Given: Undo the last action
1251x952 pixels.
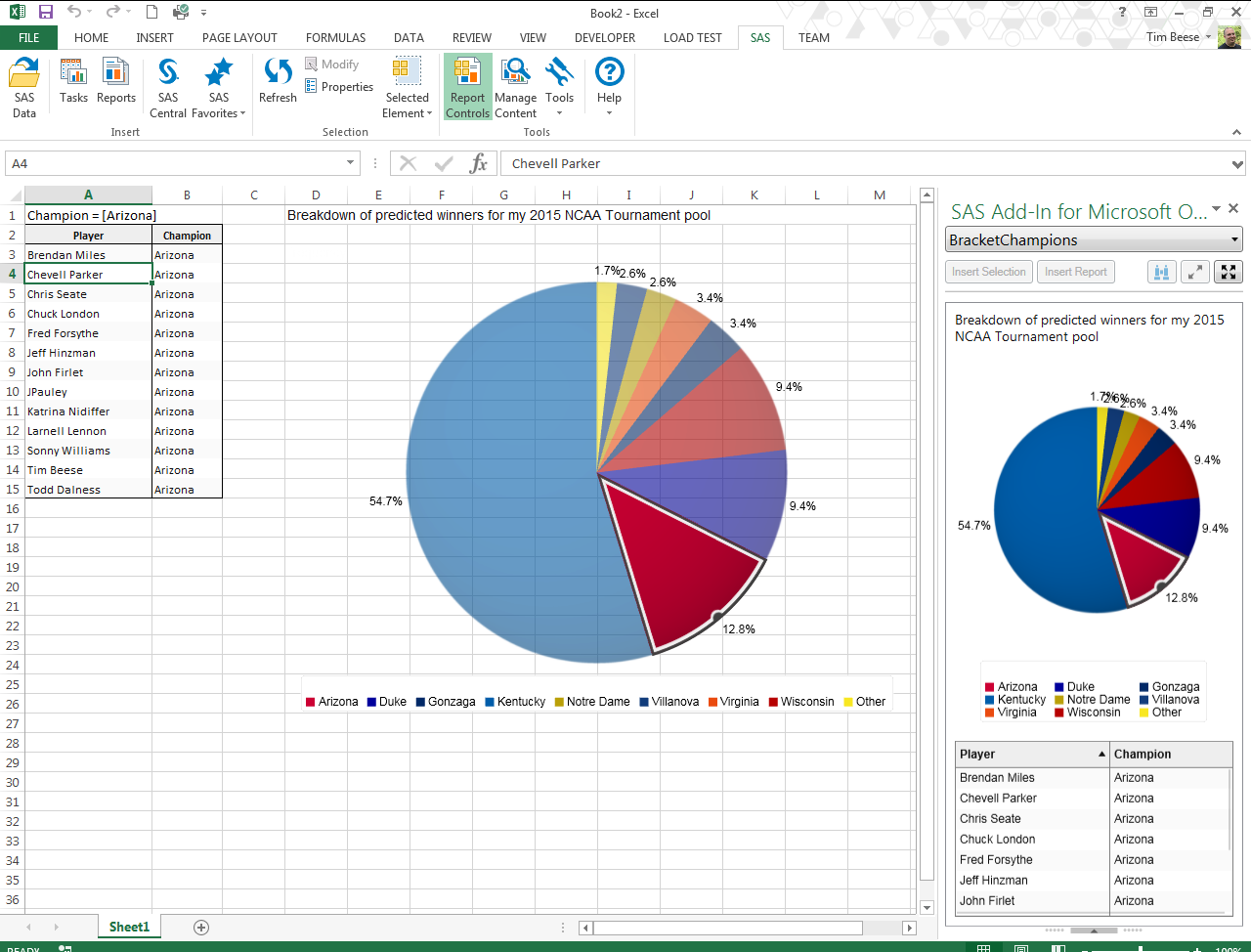Looking at the screenshot, I should pos(74,13).
